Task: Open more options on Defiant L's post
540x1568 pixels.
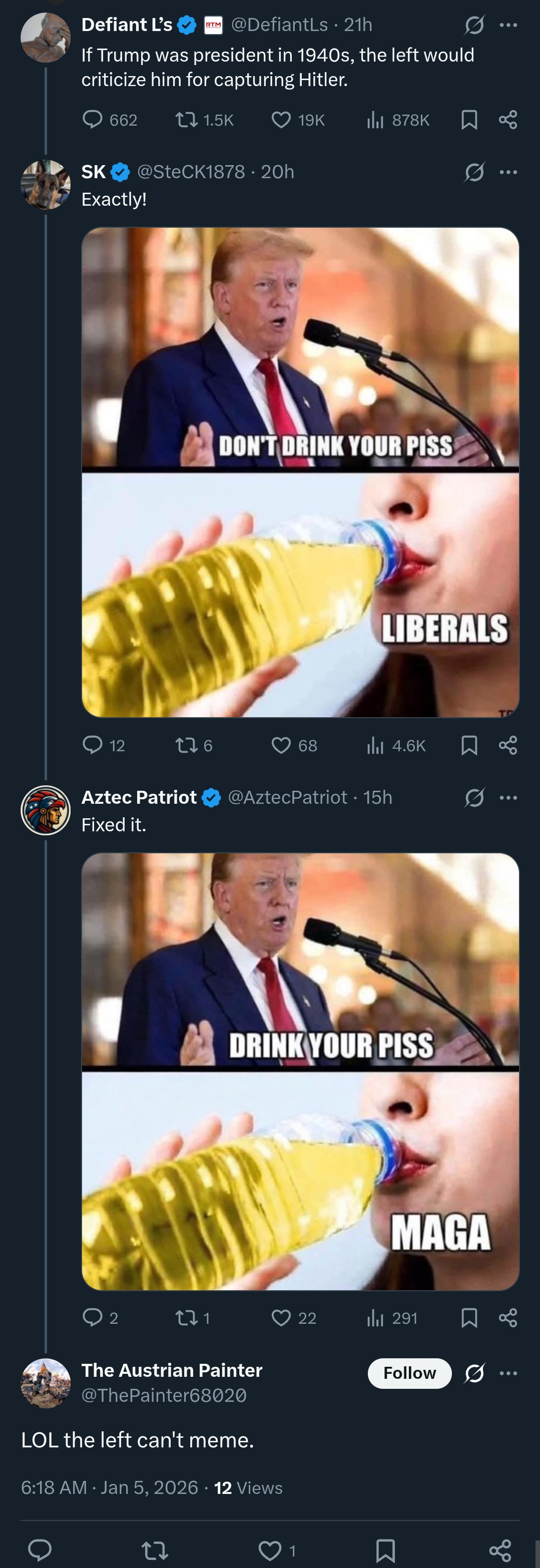Action: pyautogui.click(x=508, y=25)
